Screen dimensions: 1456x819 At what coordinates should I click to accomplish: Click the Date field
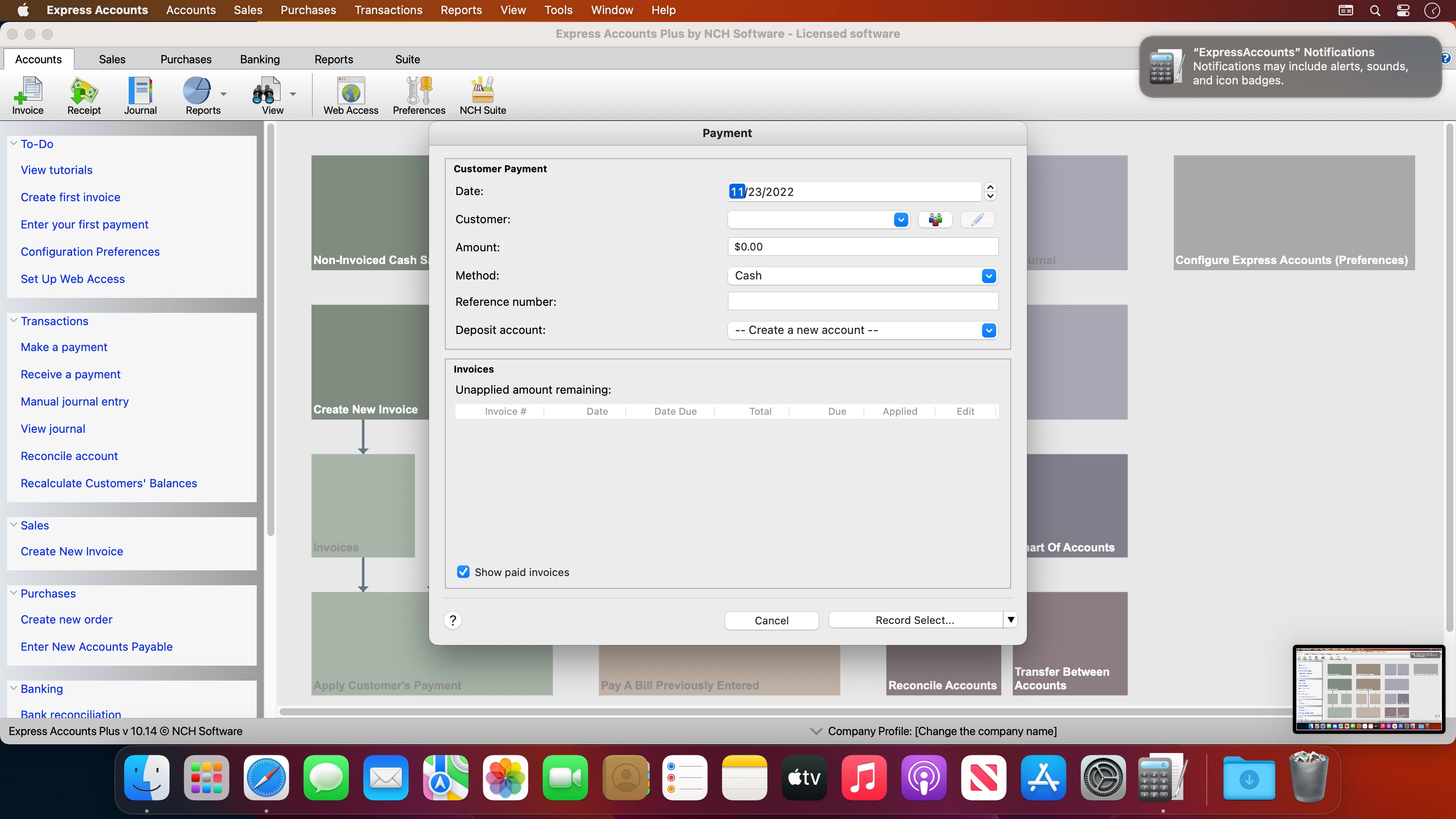854,192
